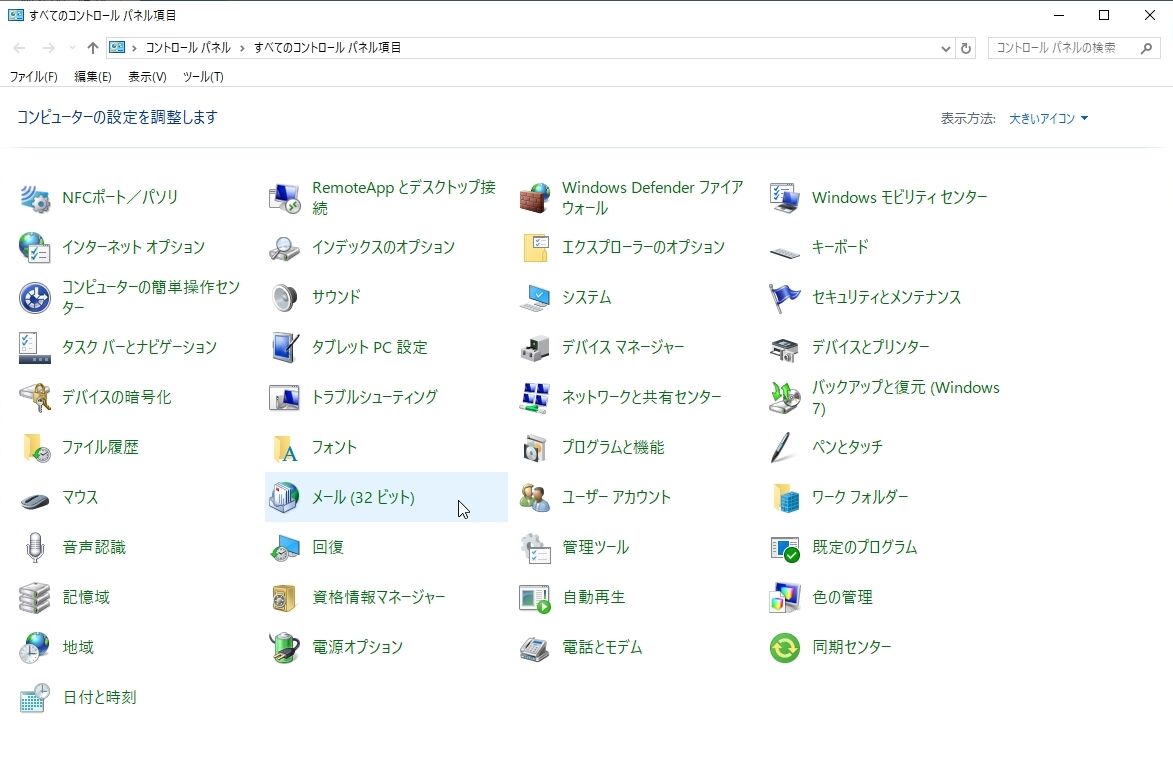The width and height of the screenshot is (1173, 784).
Task: Open 記憶域 drives icon
Action: [x=34, y=598]
